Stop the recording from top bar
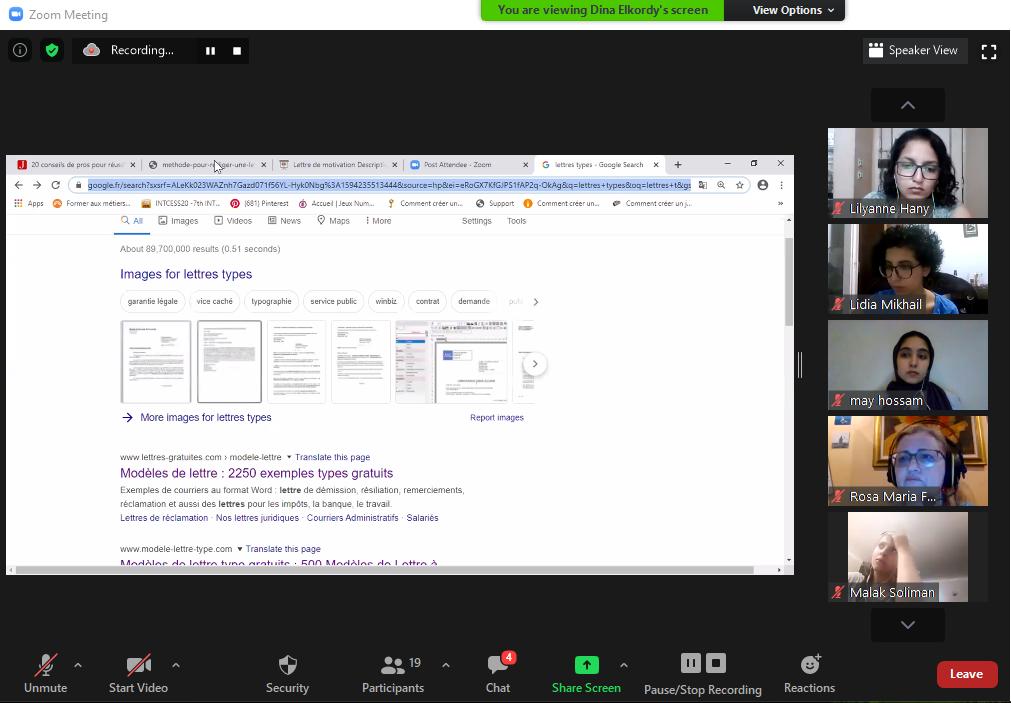This screenshot has height=703, width=1011. (x=237, y=51)
